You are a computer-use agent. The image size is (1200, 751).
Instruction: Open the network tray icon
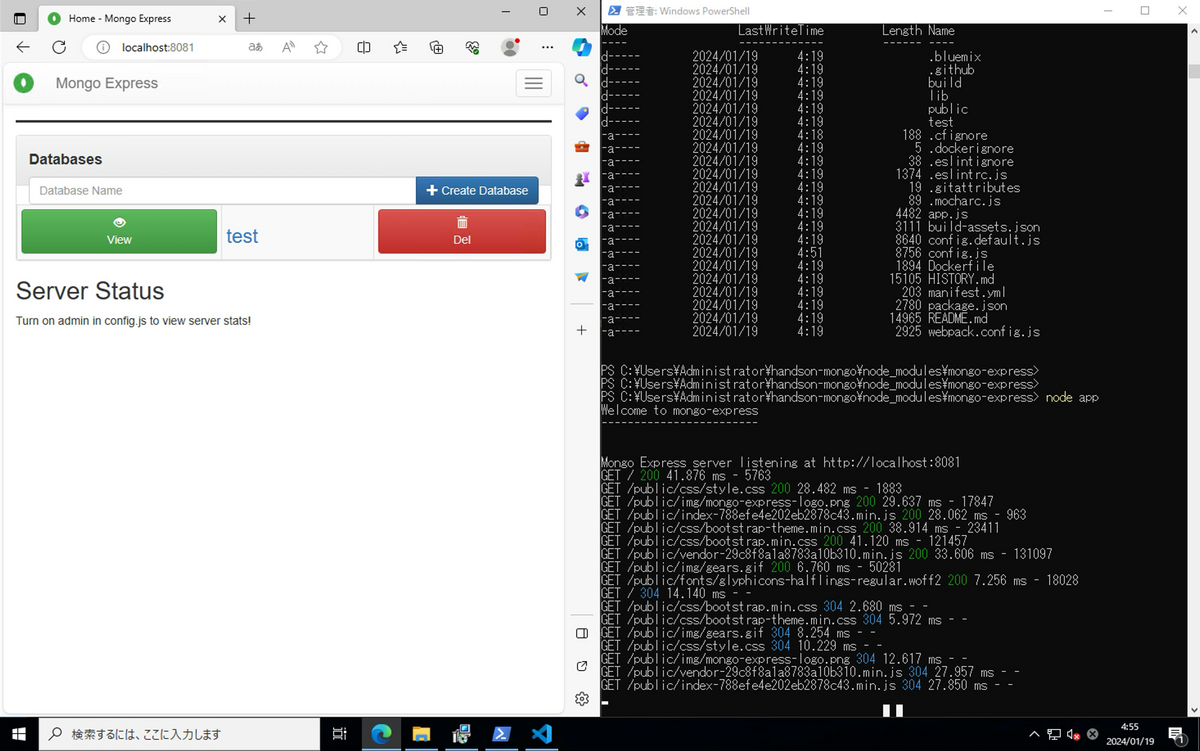click(1054, 734)
